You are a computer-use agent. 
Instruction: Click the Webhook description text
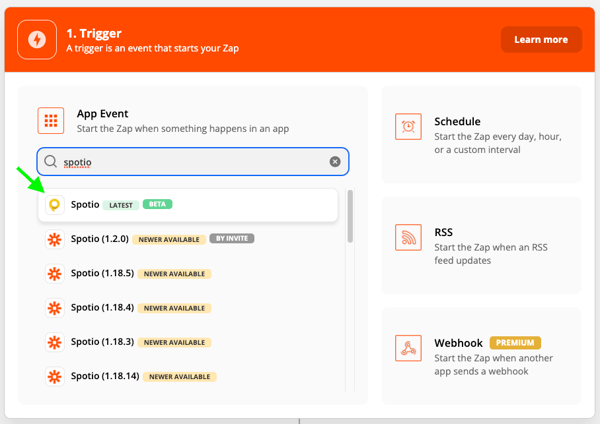coord(494,365)
